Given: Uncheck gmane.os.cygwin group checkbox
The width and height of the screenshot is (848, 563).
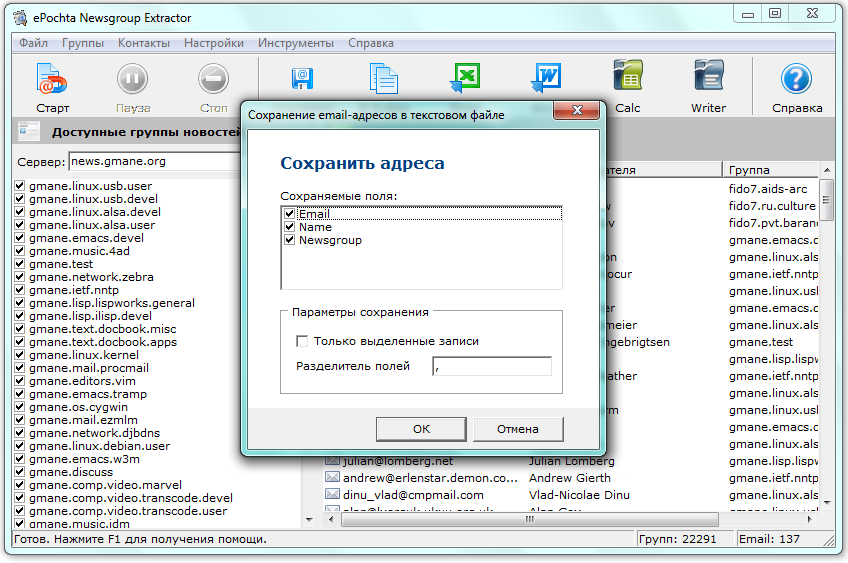Looking at the screenshot, I should pos(19,407).
